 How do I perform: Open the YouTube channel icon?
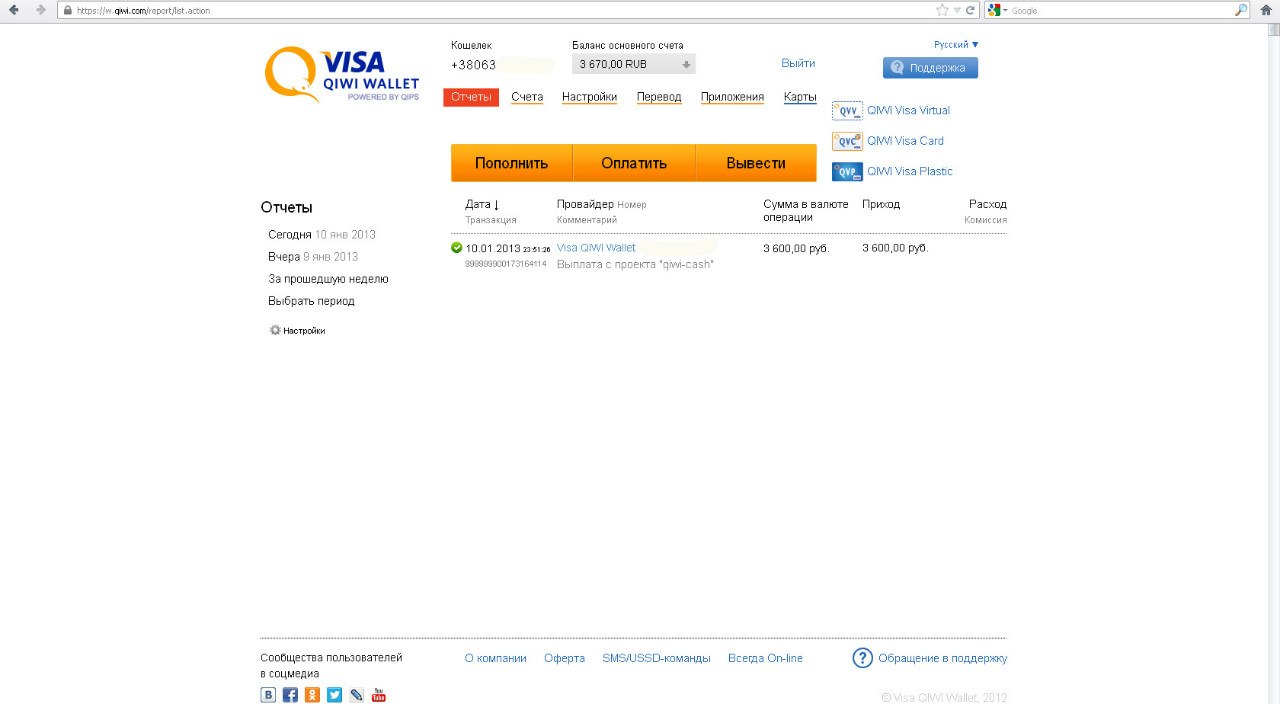[378, 695]
